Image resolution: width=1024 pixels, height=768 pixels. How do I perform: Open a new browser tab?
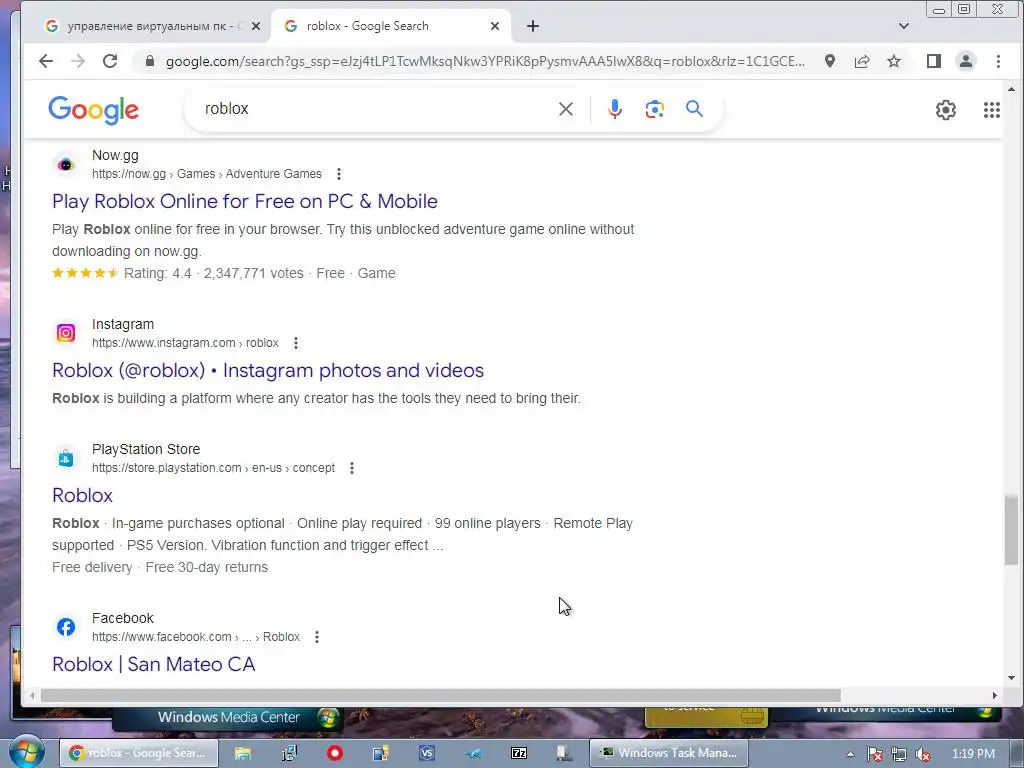(x=533, y=26)
